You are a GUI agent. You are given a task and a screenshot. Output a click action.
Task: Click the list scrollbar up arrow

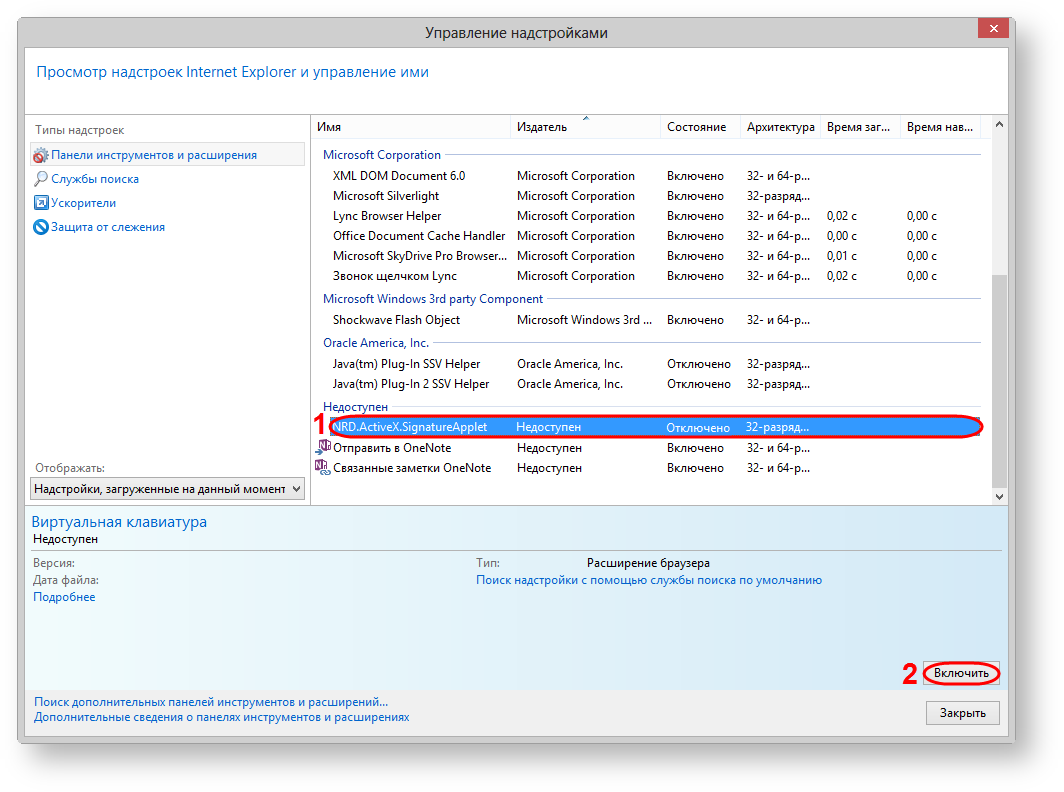999,124
